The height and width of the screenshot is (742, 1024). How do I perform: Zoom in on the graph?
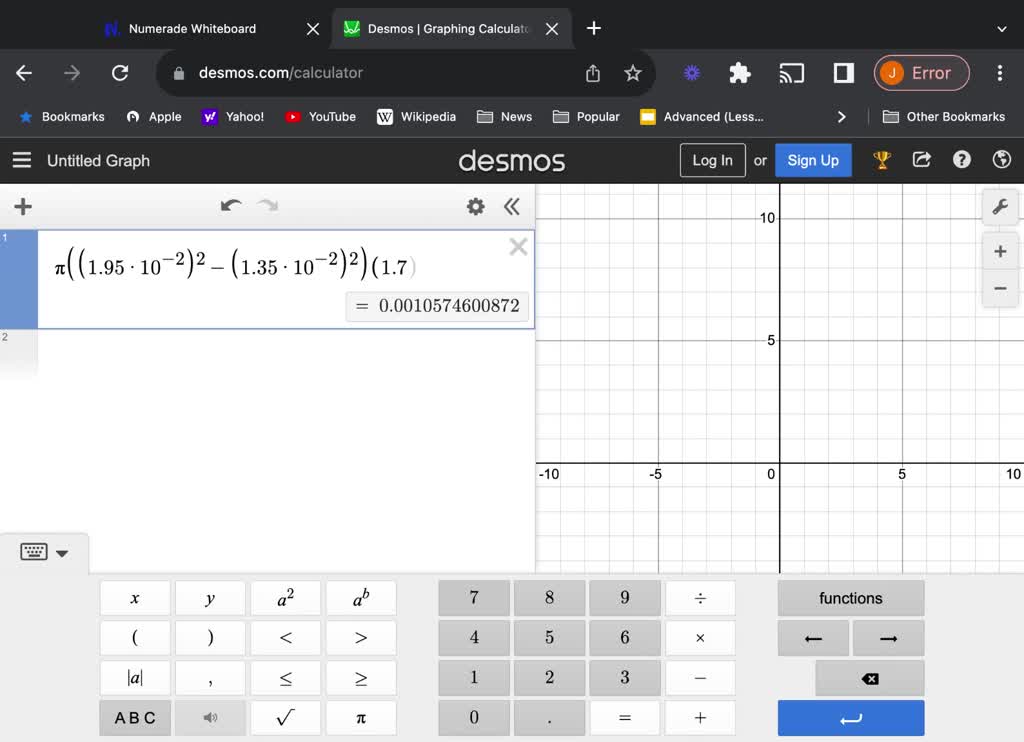tap(999, 251)
